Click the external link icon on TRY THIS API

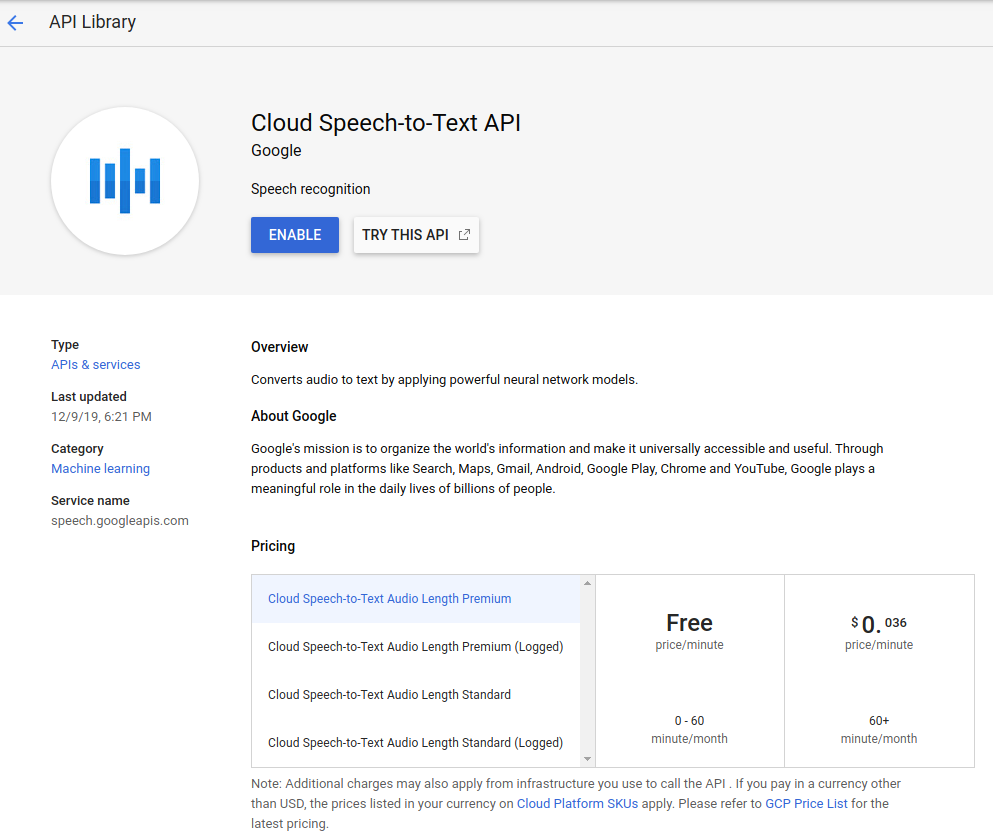click(x=464, y=235)
